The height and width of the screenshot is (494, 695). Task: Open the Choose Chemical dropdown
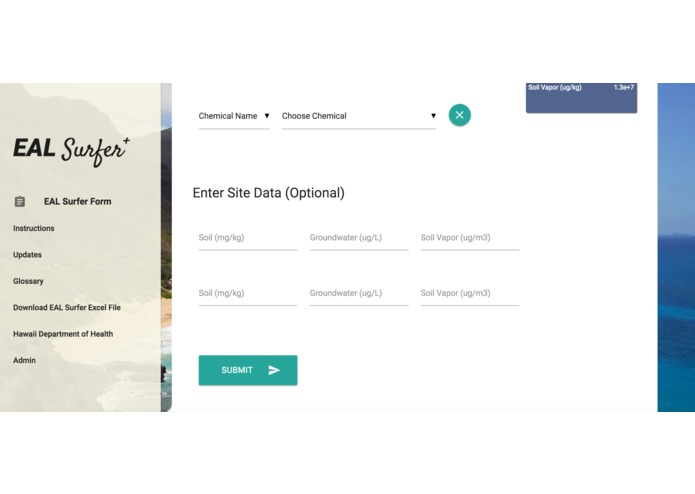click(x=359, y=116)
